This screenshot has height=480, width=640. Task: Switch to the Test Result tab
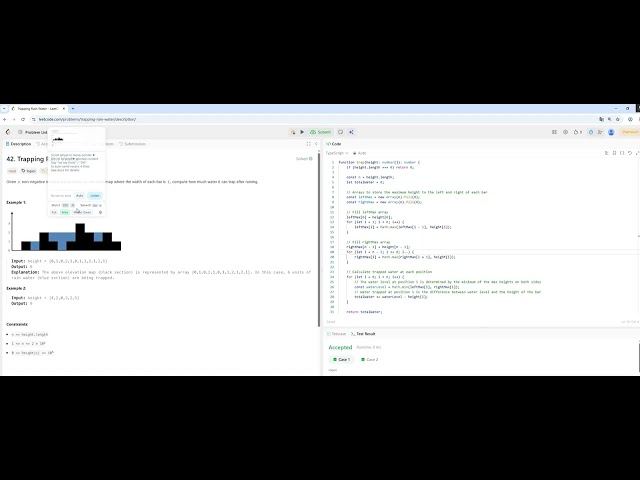pyautogui.click(x=363, y=333)
